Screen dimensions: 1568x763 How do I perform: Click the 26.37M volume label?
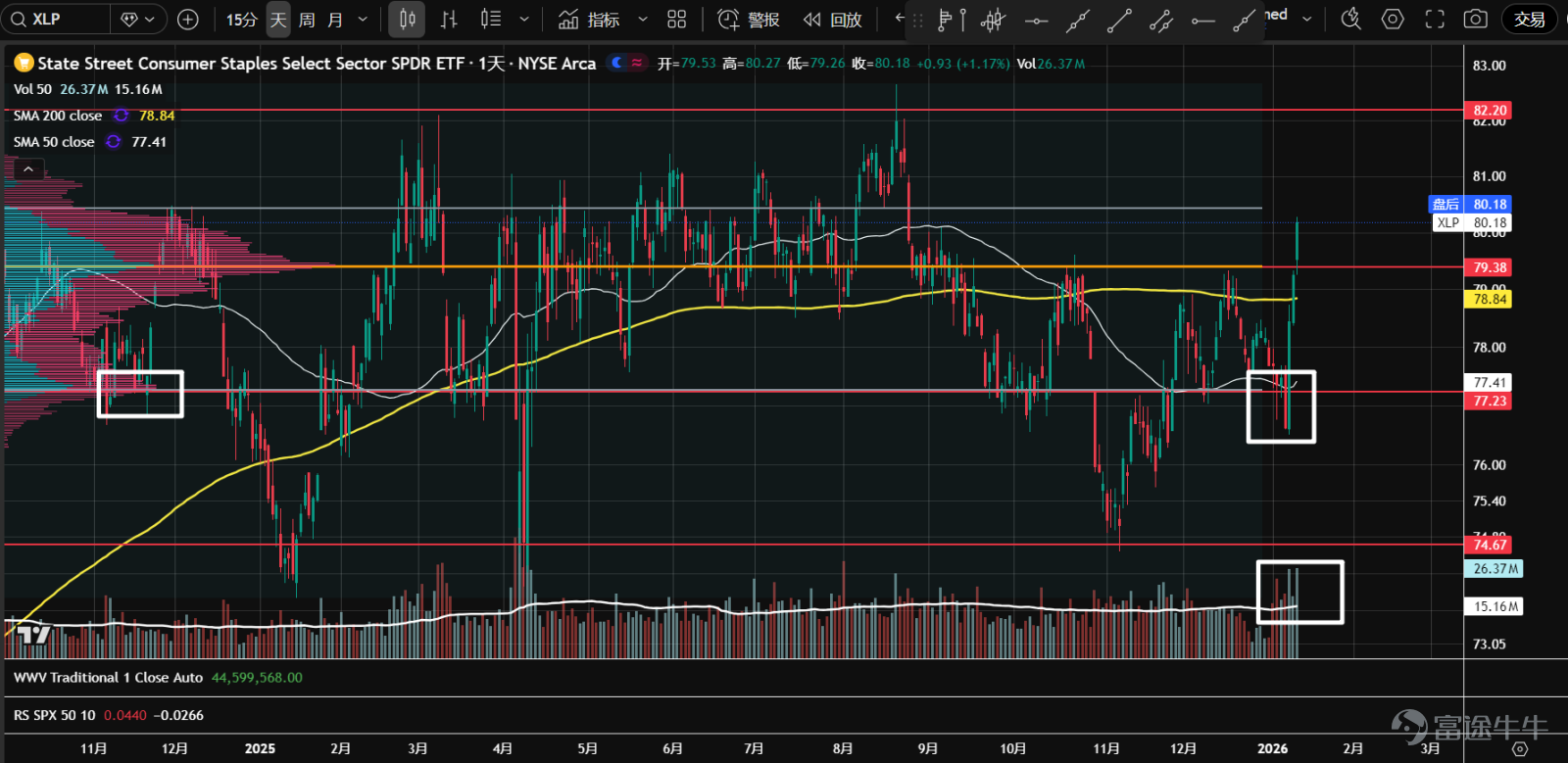[1494, 569]
